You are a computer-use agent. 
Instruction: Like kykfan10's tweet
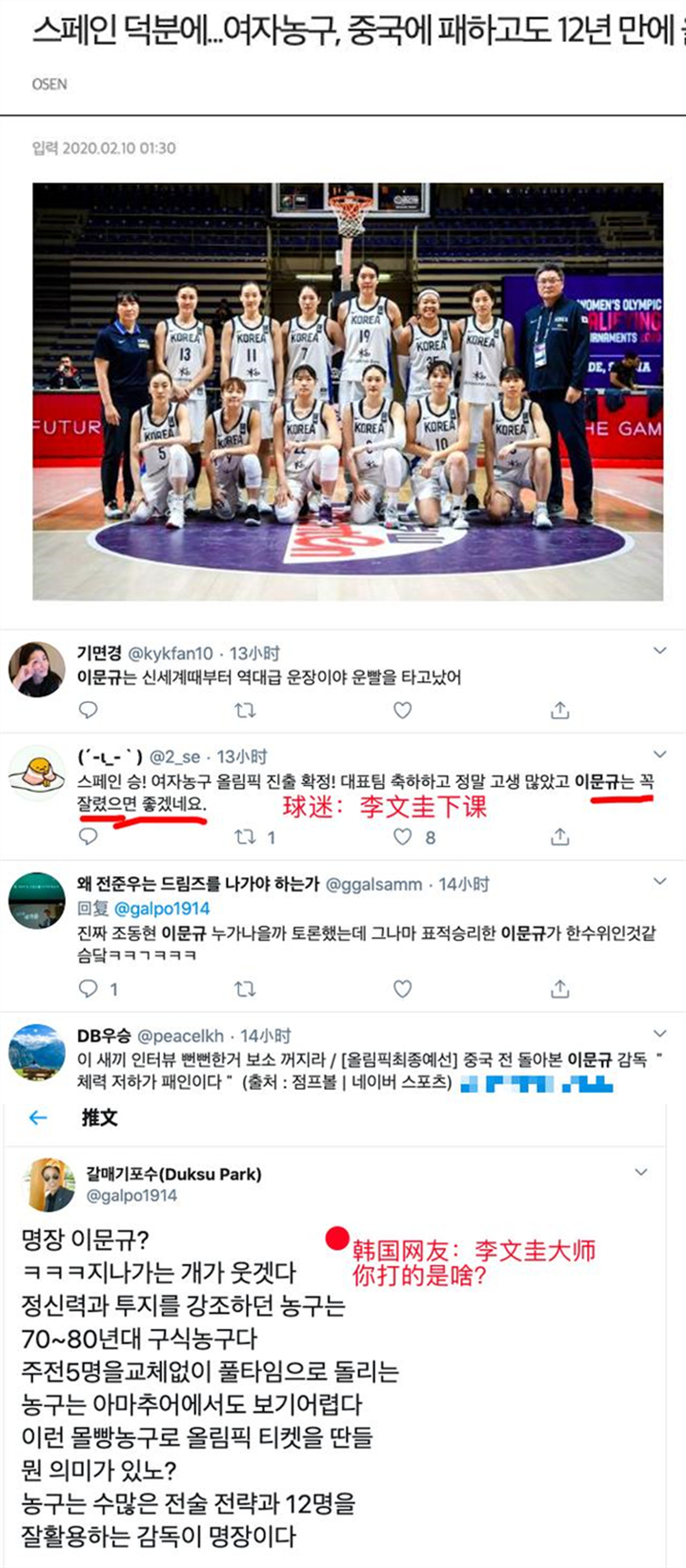403,710
